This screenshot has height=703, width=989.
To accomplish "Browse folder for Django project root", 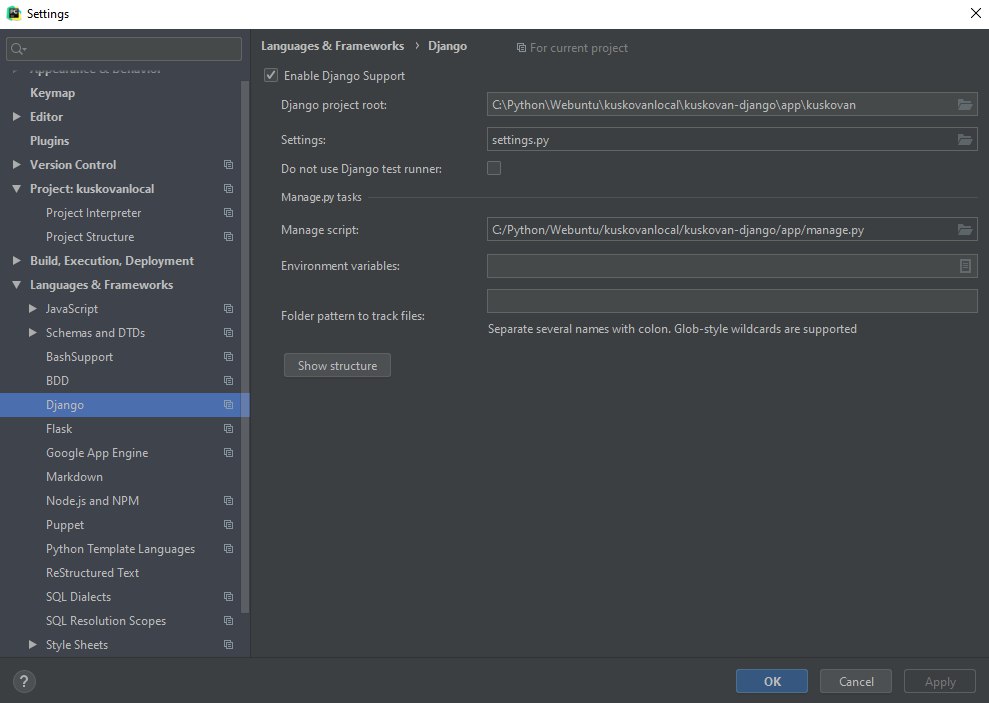I will 964,105.
